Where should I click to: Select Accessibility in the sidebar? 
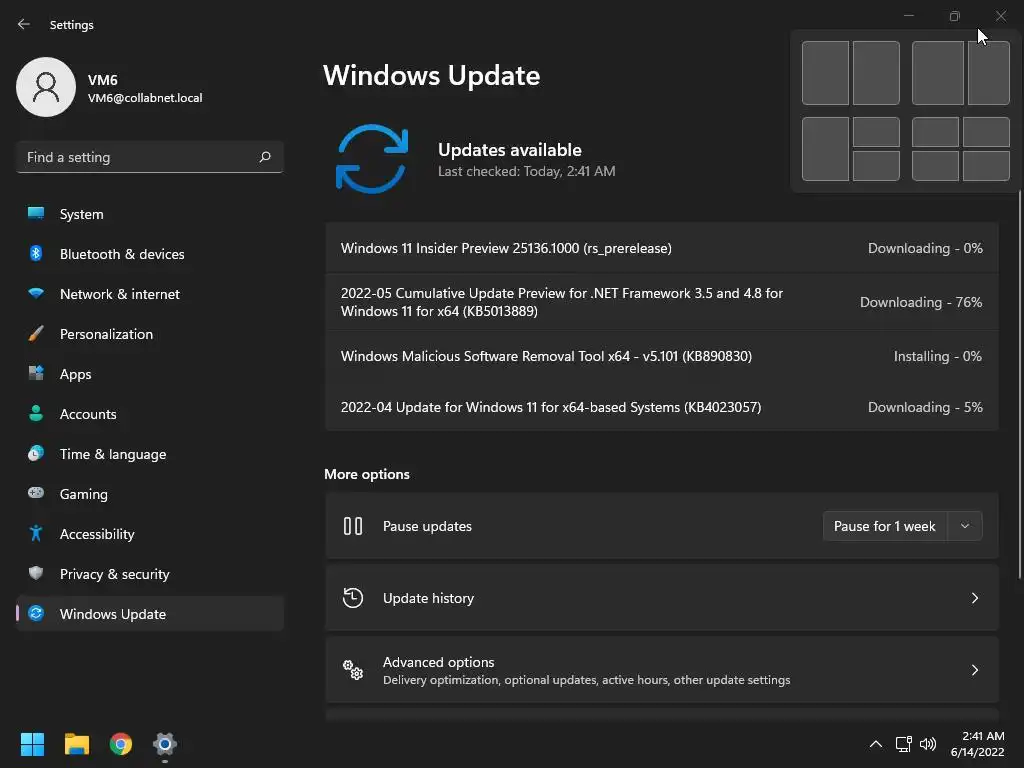(150, 534)
